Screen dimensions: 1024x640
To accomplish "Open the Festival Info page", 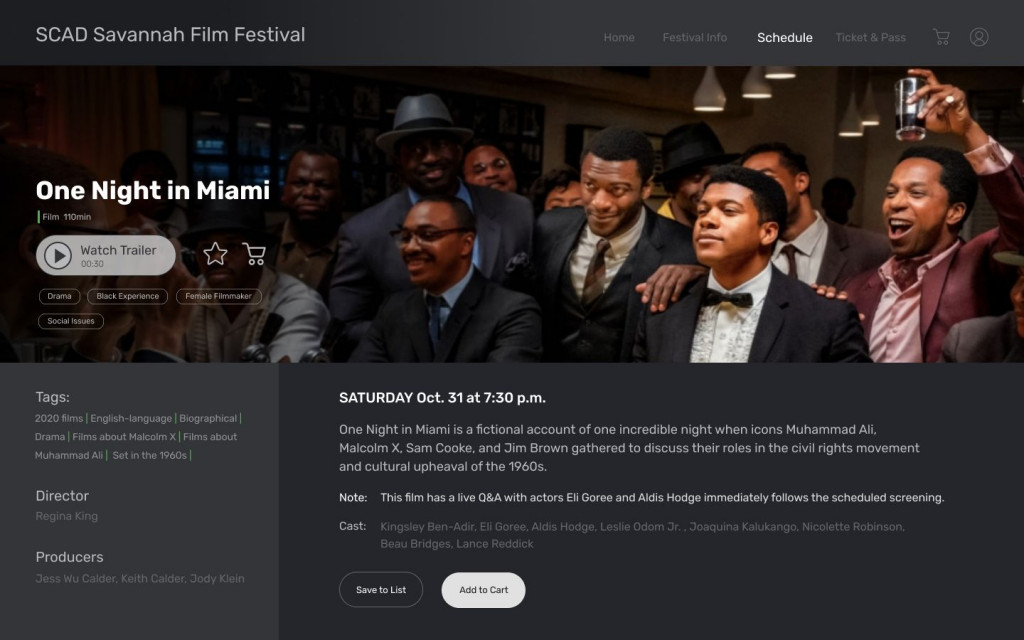I will (x=694, y=37).
